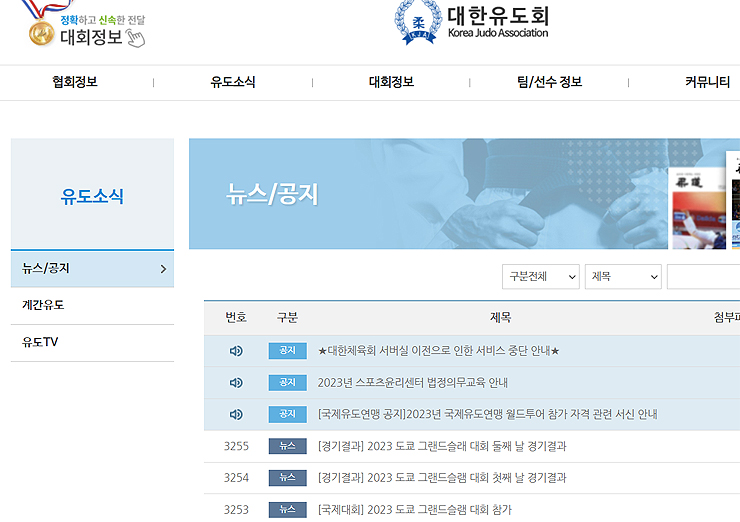
Task: Click the Korea Judo Association logo
Action: pos(471,22)
